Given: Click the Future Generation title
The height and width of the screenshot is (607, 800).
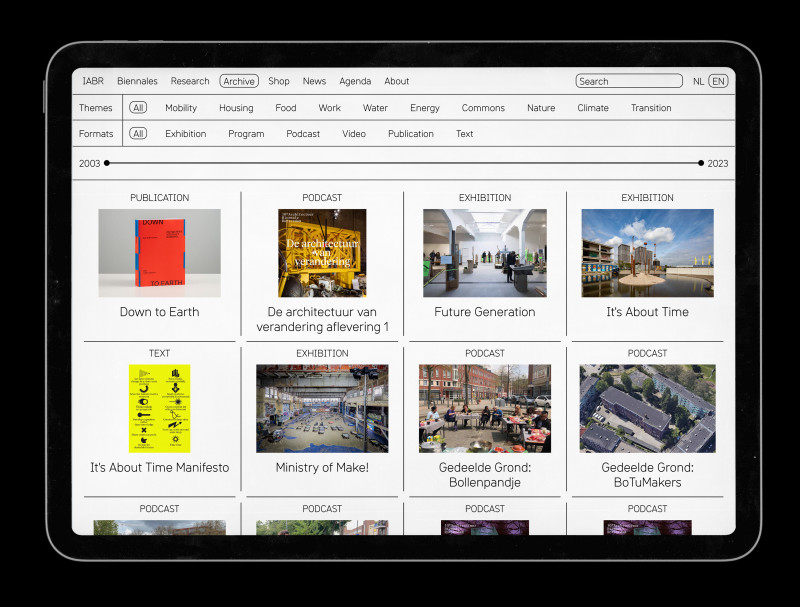Looking at the screenshot, I should [485, 312].
